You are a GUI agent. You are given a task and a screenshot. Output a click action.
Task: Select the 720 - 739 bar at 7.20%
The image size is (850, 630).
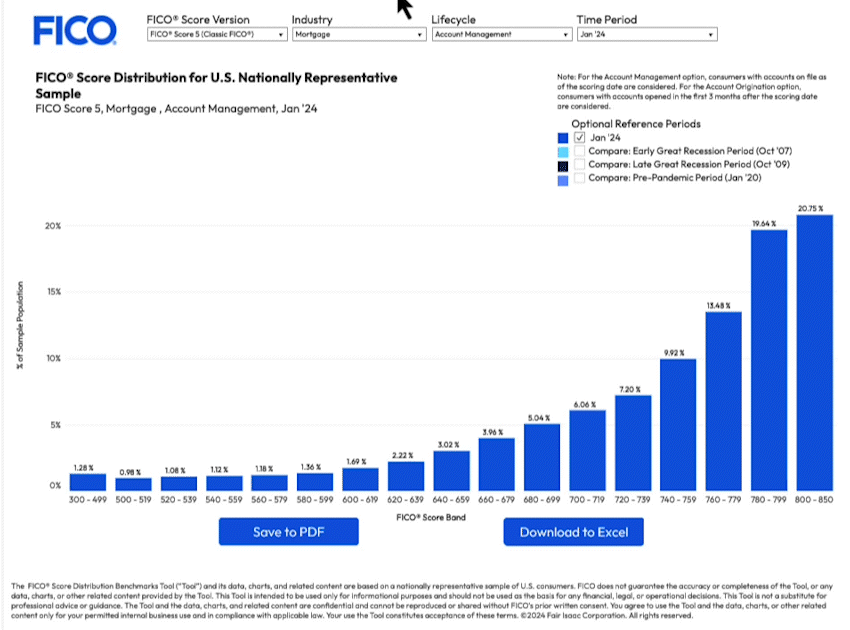tap(633, 443)
